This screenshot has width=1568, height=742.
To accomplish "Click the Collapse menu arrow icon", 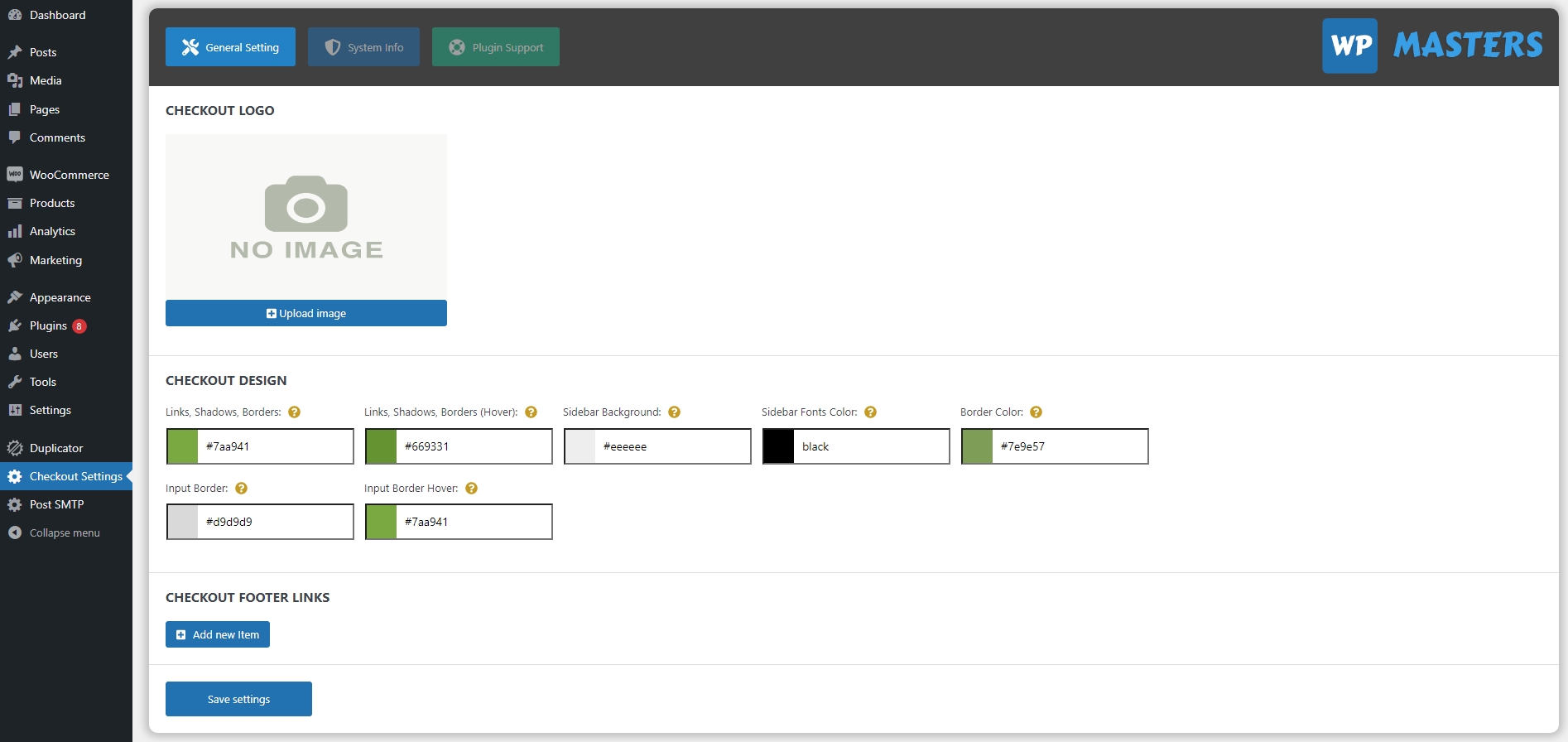I will tap(15, 532).
